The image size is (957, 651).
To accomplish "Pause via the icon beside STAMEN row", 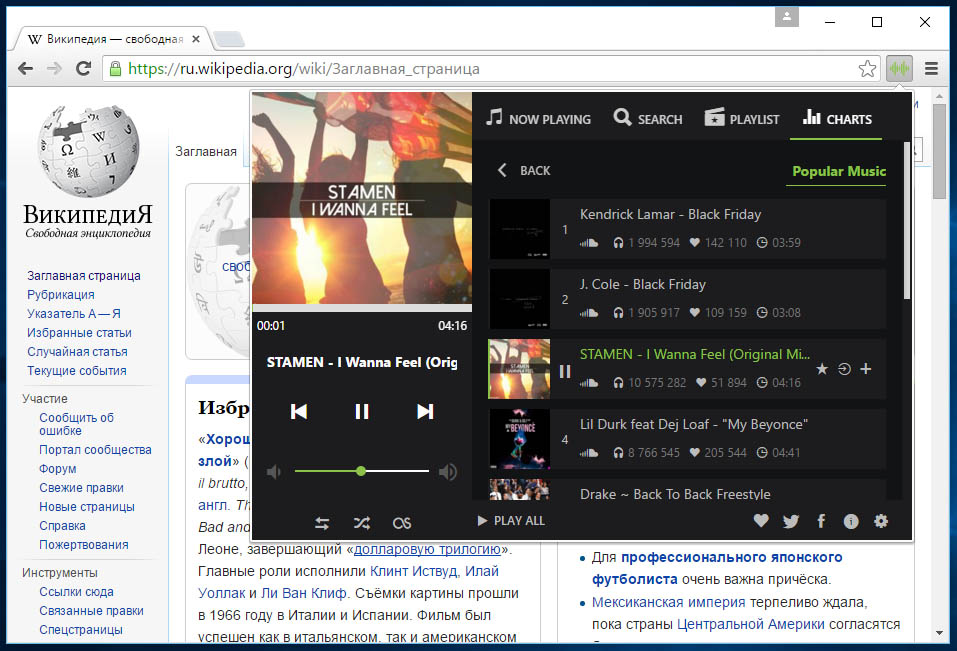I will click(565, 371).
